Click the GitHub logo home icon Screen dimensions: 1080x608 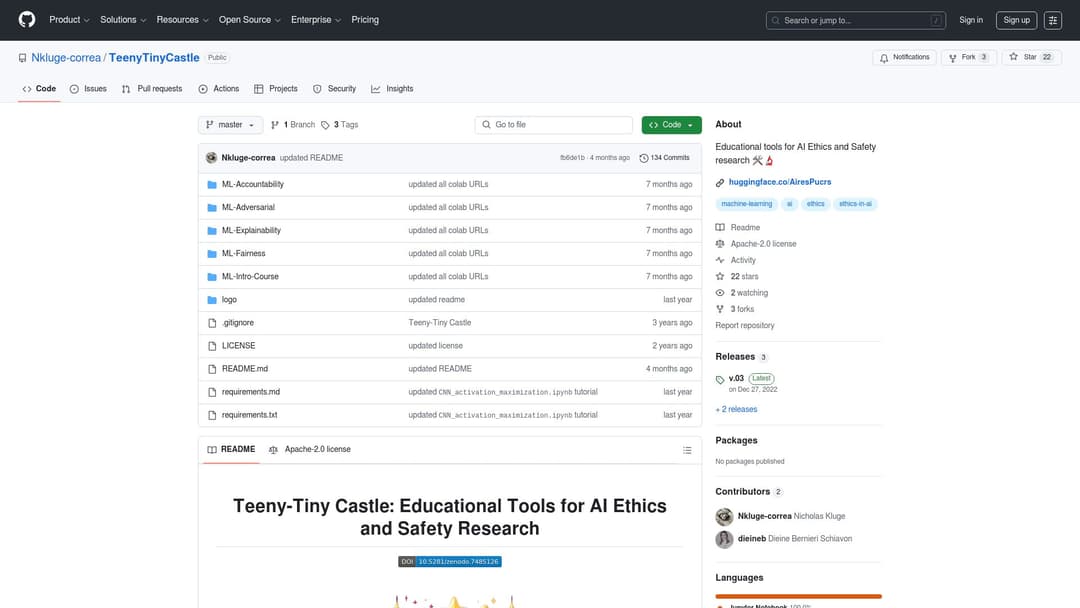(x=27, y=19)
